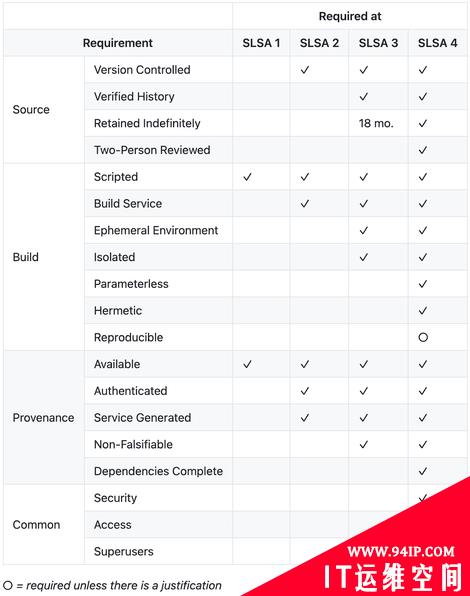470x596 pixels.
Task: Click the Available checkmark under SLSA 1
Action: coord(247,365)
